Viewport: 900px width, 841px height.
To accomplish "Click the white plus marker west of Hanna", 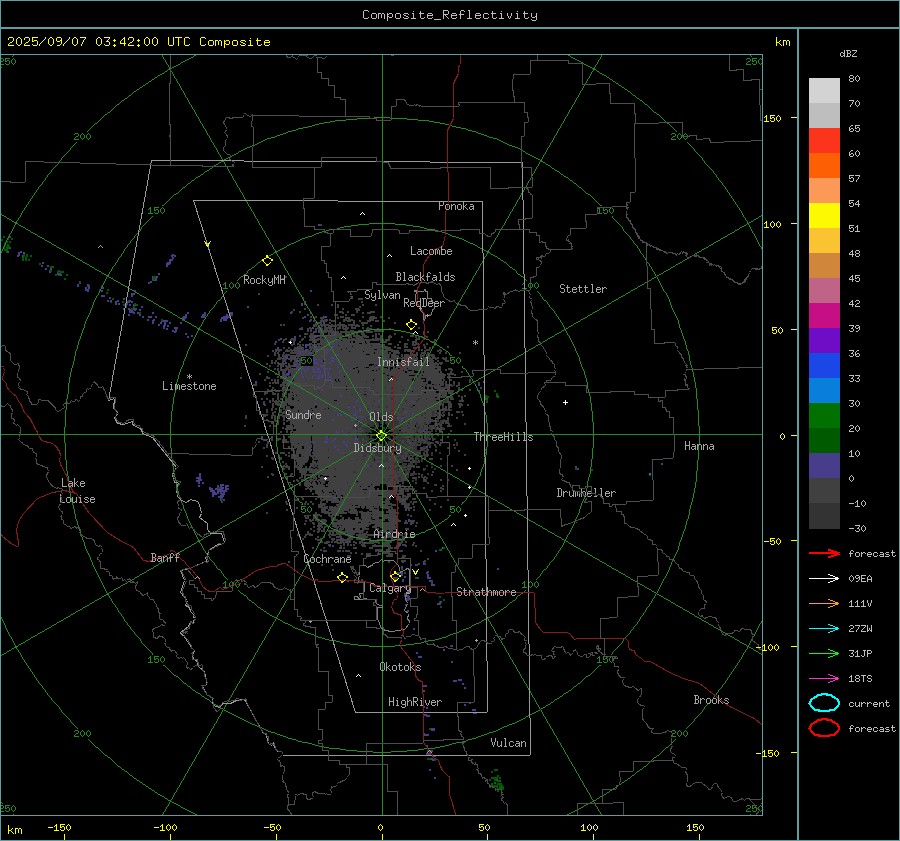I will pos(565,402).
